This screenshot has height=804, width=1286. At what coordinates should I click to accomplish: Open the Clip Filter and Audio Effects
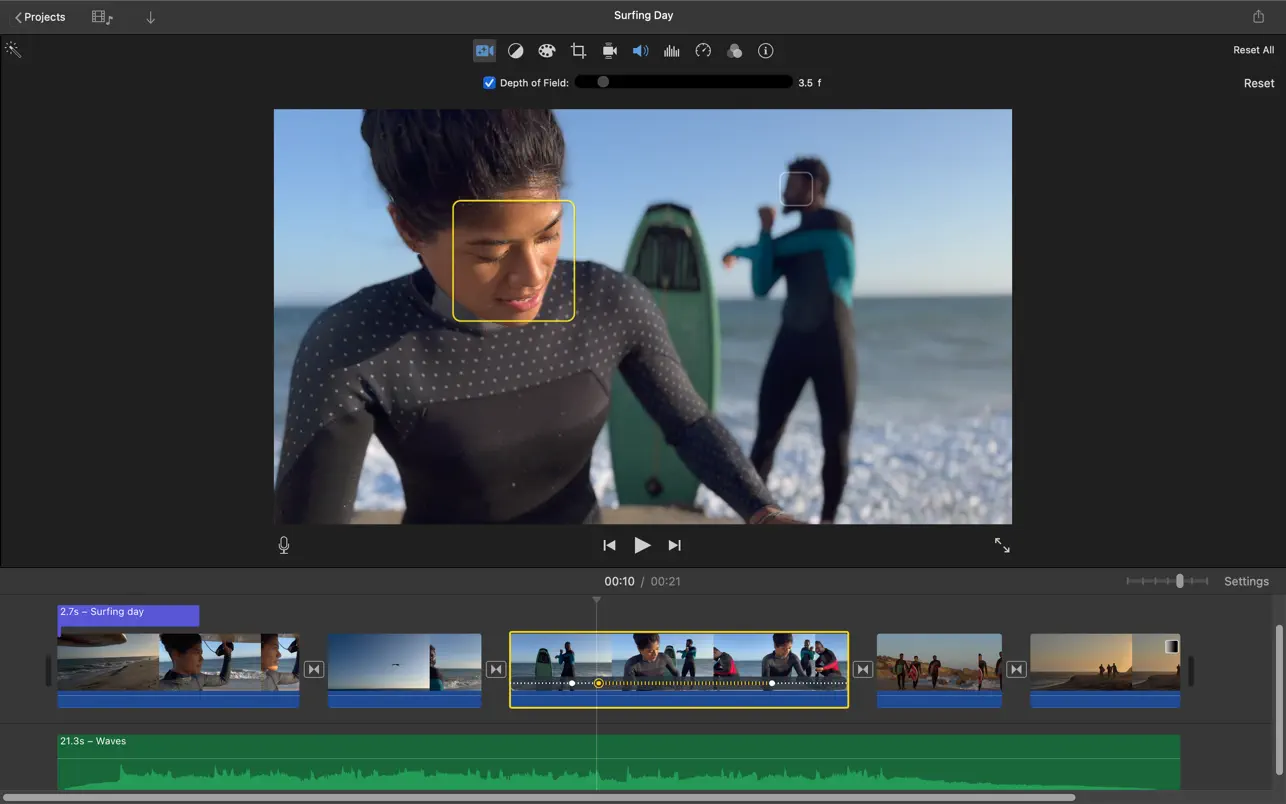734,50
